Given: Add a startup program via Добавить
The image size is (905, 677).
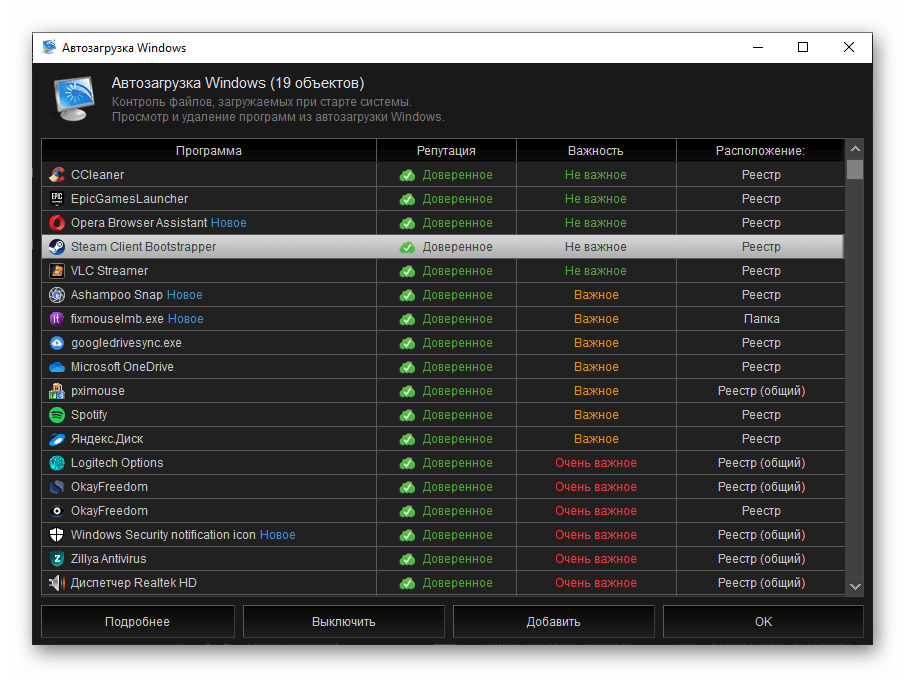Looking at the screenshot, I should point(554,622).
